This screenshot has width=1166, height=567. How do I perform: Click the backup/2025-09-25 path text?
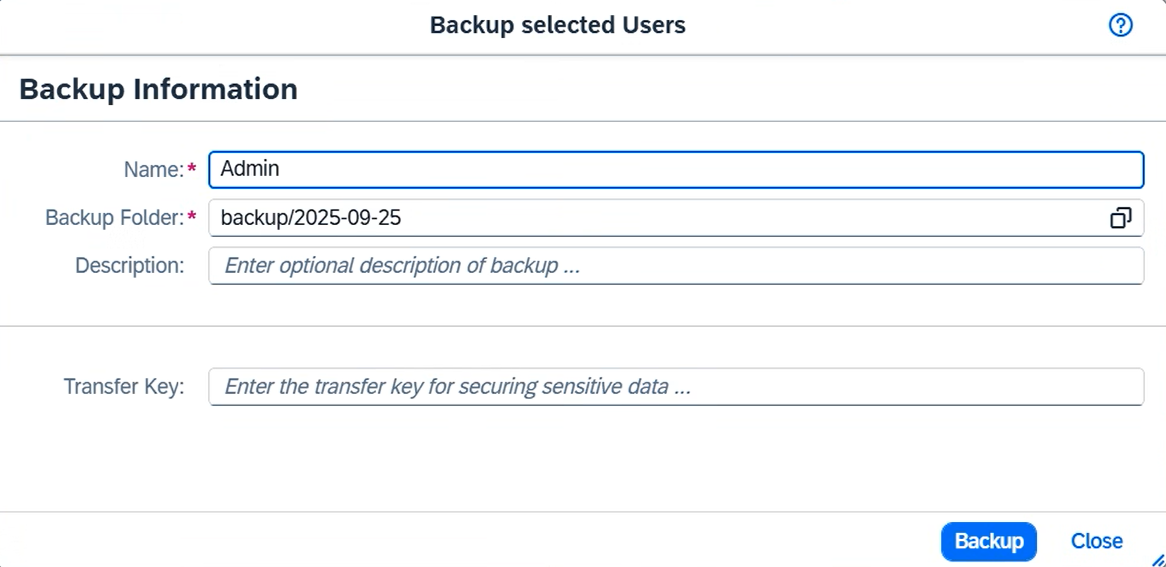point(310,218)
